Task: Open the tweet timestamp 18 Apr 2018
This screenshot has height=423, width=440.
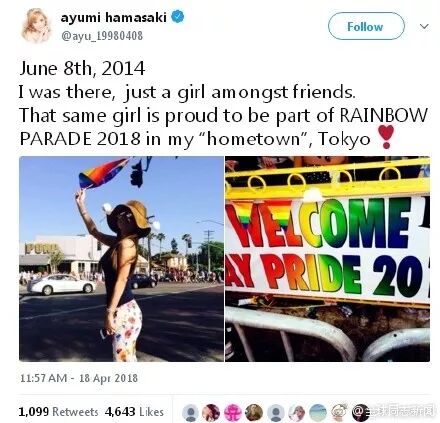Action: click(79, 378)
